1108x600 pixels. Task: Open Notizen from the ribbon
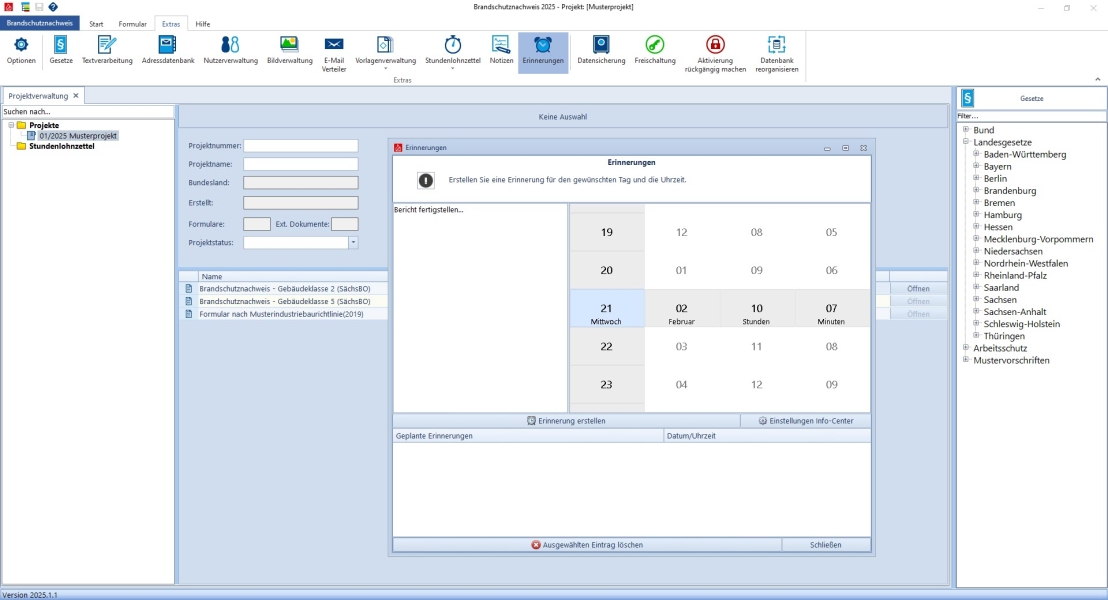click(x=501, y=52)
